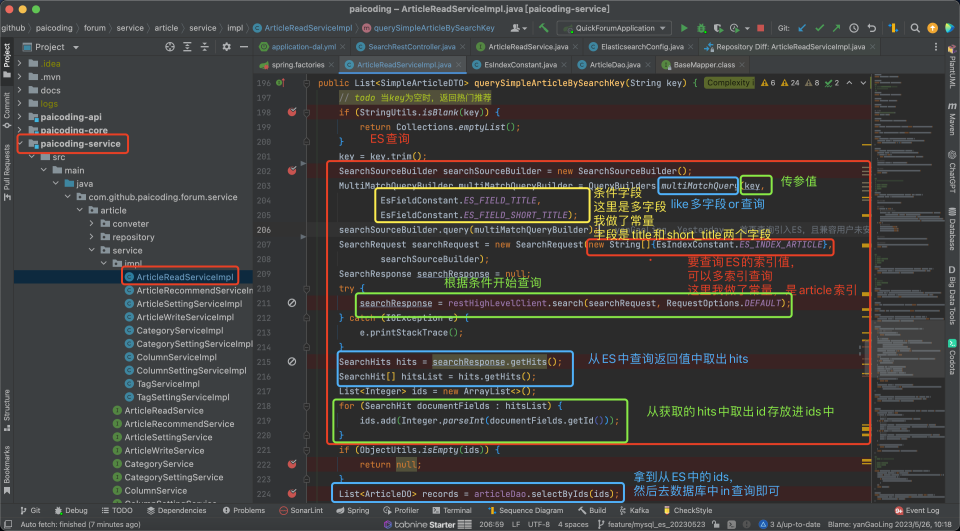This screenshot has width=960, height=531.
Task: Toggle the disabled breakpoint on line 211
Action: [292, 303]
